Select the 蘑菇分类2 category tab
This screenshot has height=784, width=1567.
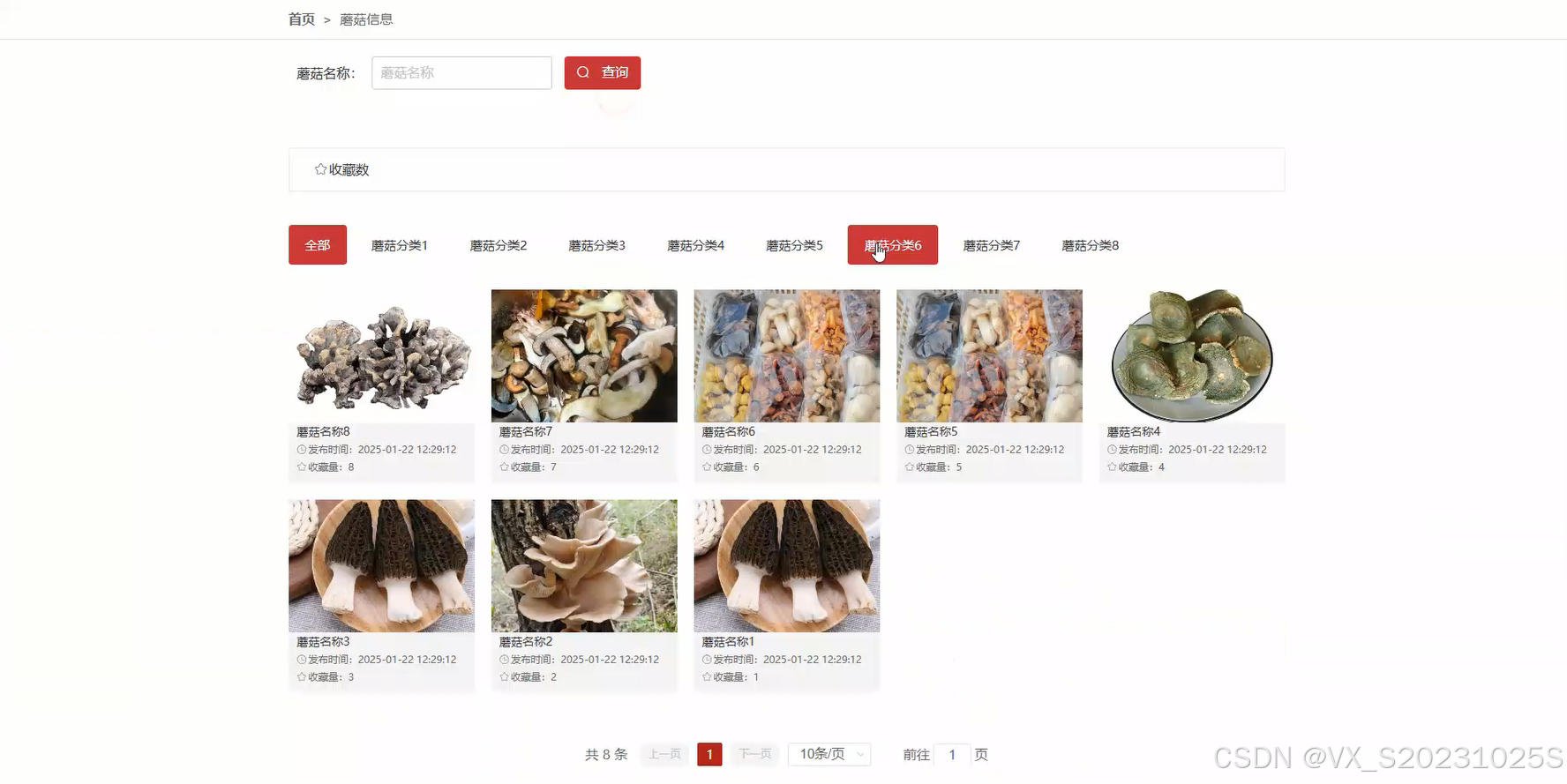coord(499,245)
